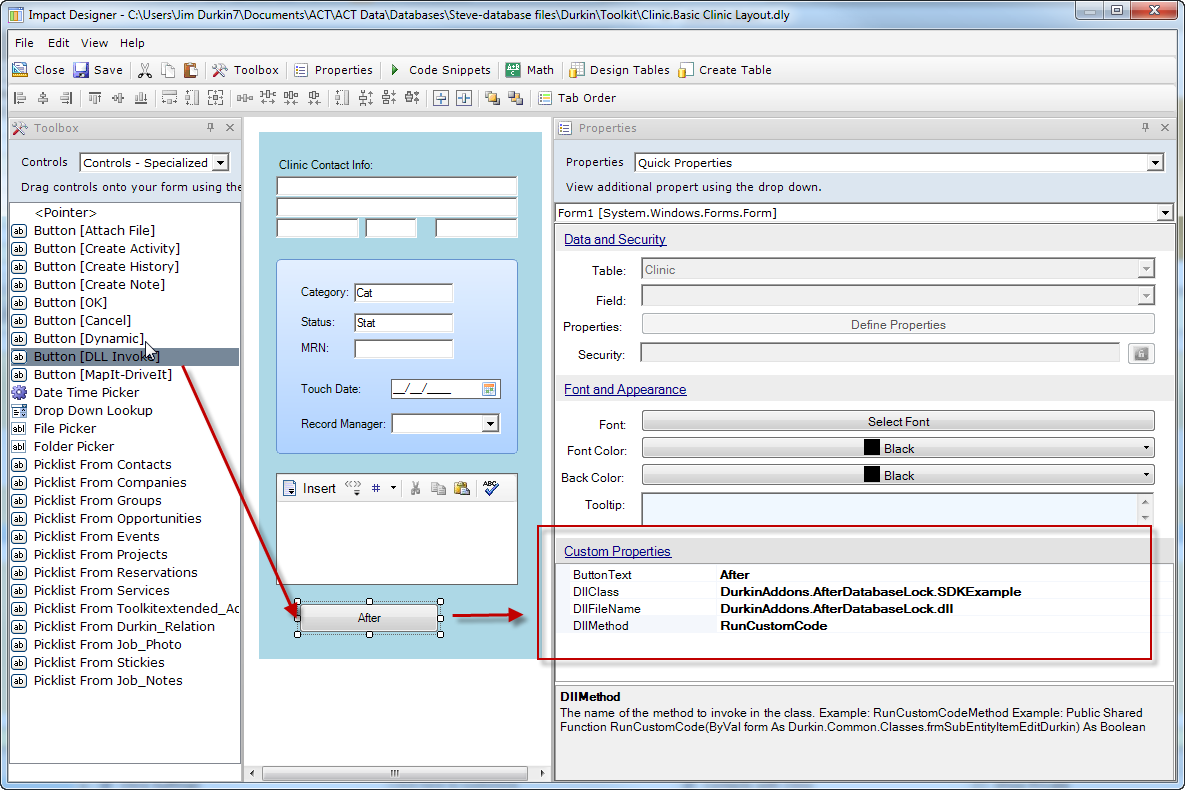Click the Make Same Width icon
Image resolution: width=1185 pixels, height=790 pixels.
[169, 98]
